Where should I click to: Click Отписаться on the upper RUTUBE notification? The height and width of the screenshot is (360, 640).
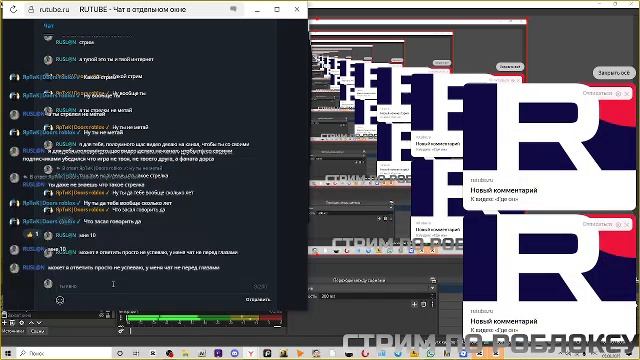click(598, 93)
